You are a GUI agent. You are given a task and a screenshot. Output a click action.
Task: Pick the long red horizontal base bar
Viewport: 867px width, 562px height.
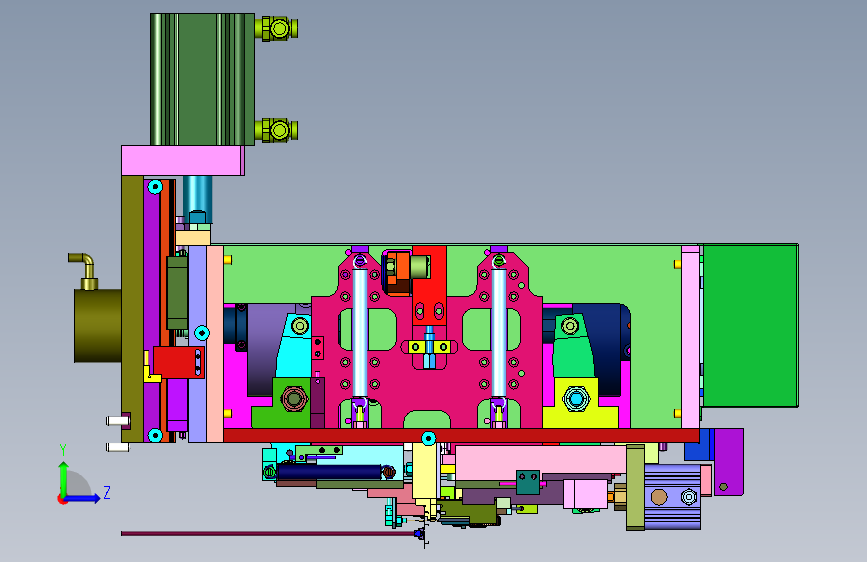[x=462, y=435]
